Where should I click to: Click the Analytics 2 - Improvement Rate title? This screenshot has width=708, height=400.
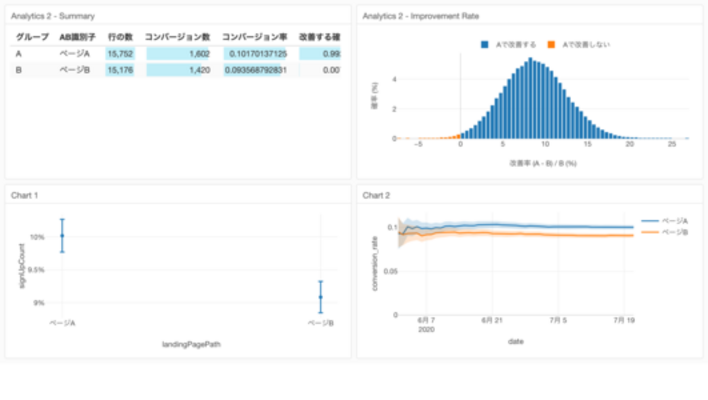click(420, 16)
